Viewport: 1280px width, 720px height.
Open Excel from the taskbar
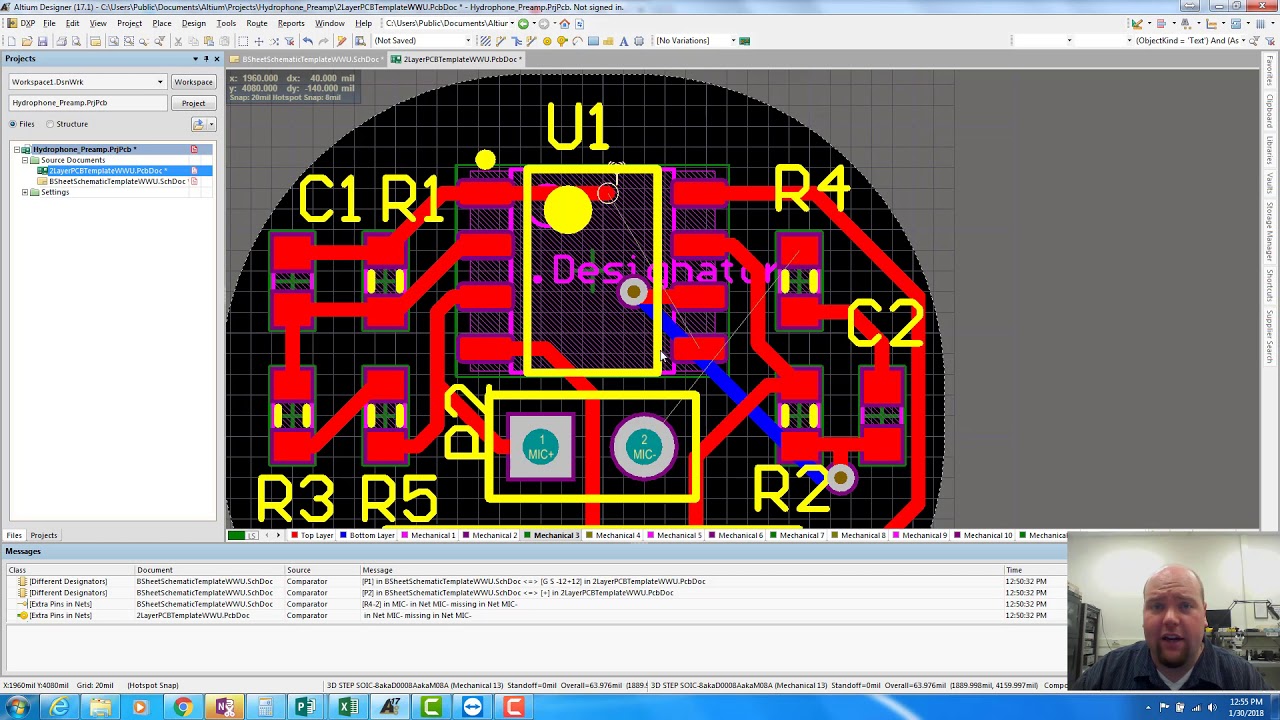(347, 707)
